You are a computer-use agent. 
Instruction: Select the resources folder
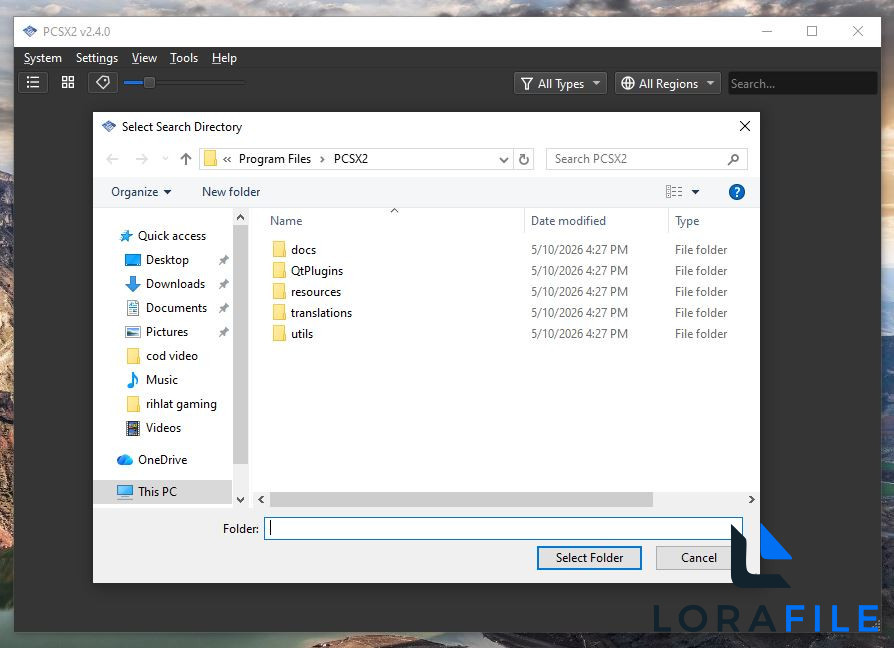pos(315,292)
